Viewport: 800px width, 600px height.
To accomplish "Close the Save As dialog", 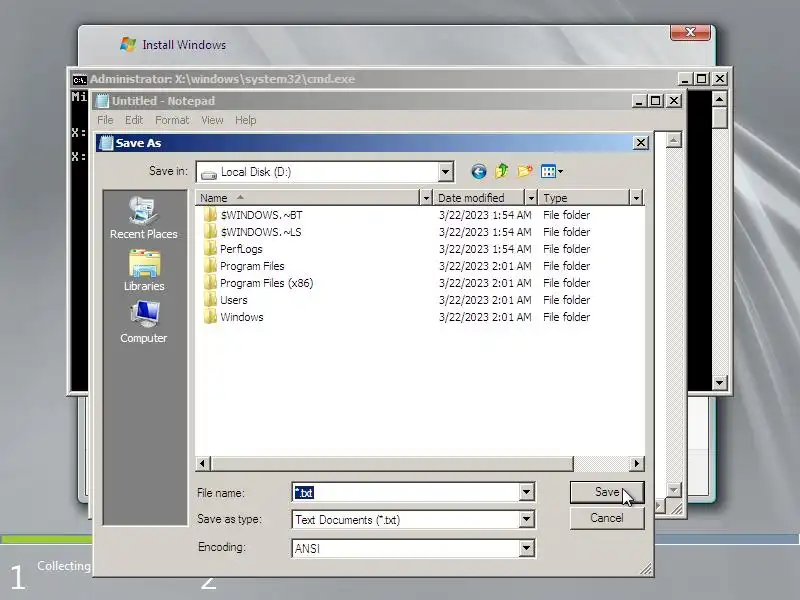I will [x=640, y=143].
